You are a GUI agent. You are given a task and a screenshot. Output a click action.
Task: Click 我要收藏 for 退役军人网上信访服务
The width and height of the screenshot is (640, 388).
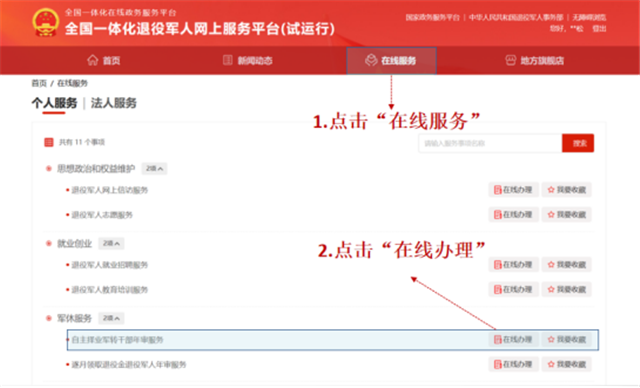[x=567, y=190]
